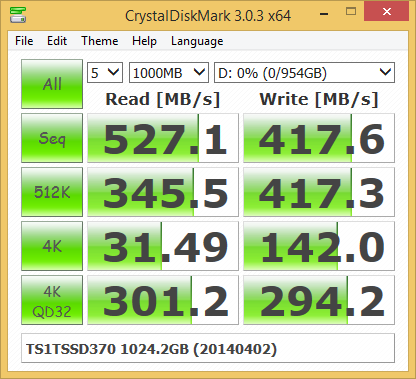The image size is (416, 379).
Task: Click the TS1TSSD370 comment text field
Action: 208,348
